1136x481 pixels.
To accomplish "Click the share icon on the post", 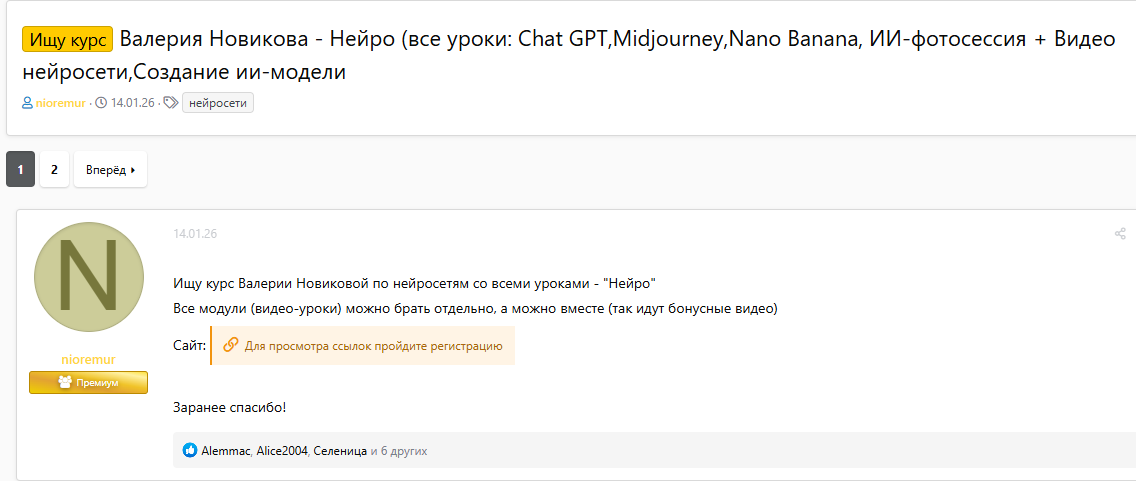I will click(1120, 234).
